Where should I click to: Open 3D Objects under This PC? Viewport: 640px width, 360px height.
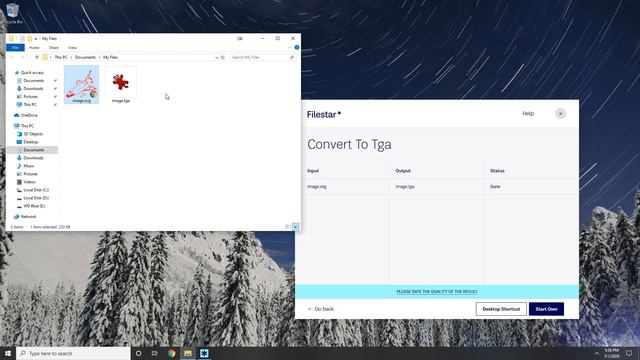coord(33,134)
